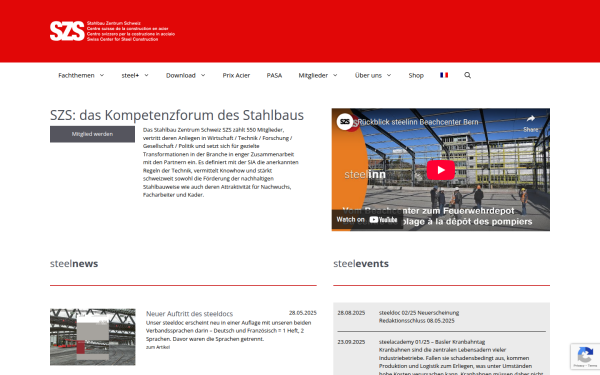Click Redaktionsschluss 08.05.2025 text
Viewport: 600px width, 375px height.
coord(417,321)
